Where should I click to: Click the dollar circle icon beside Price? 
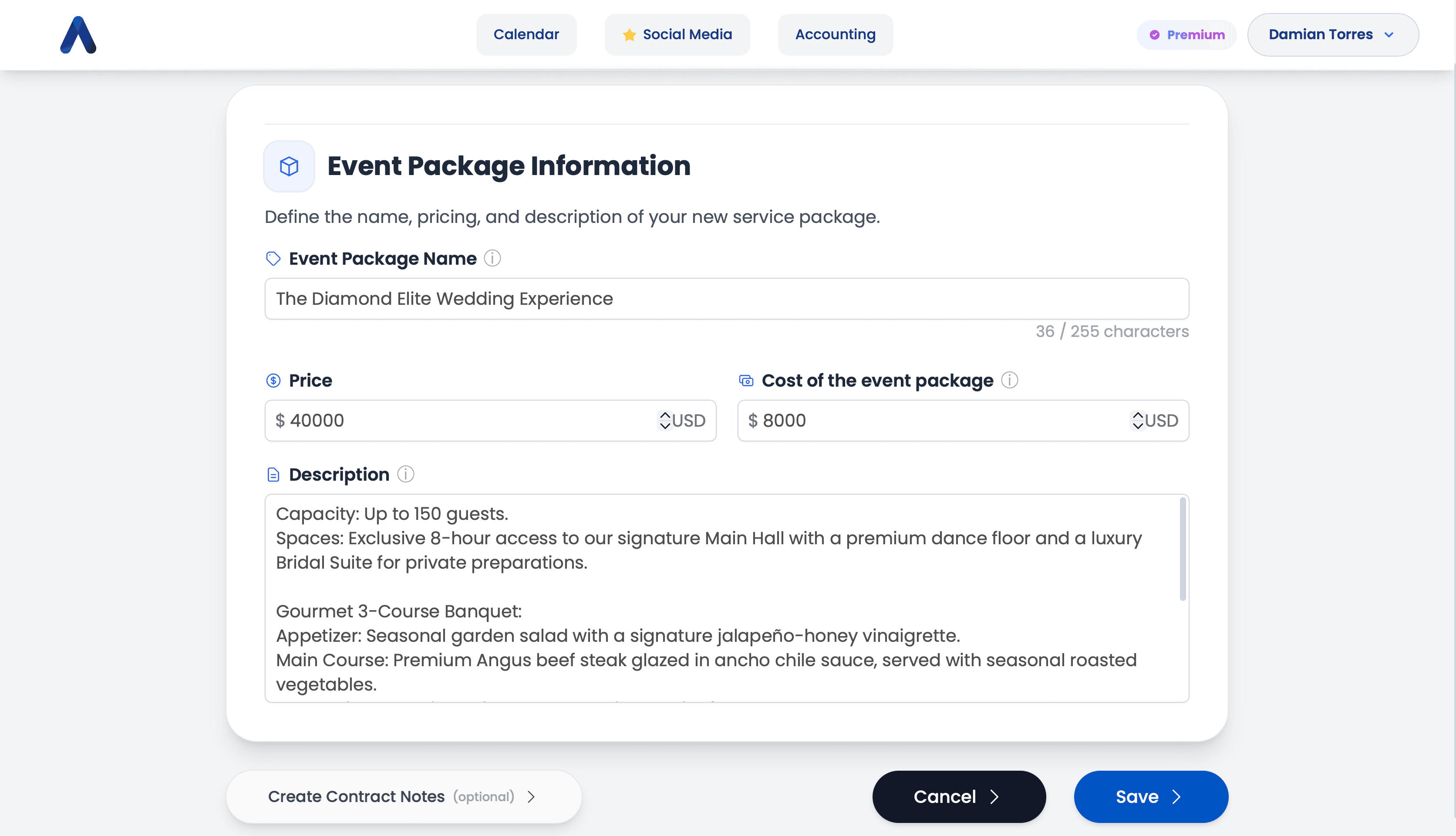point(273,380)
